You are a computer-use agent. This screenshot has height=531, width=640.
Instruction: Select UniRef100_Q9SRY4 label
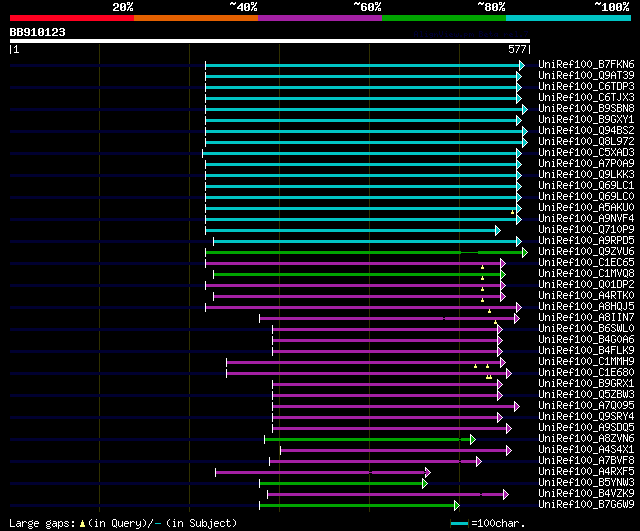click(x=586, y=417)
